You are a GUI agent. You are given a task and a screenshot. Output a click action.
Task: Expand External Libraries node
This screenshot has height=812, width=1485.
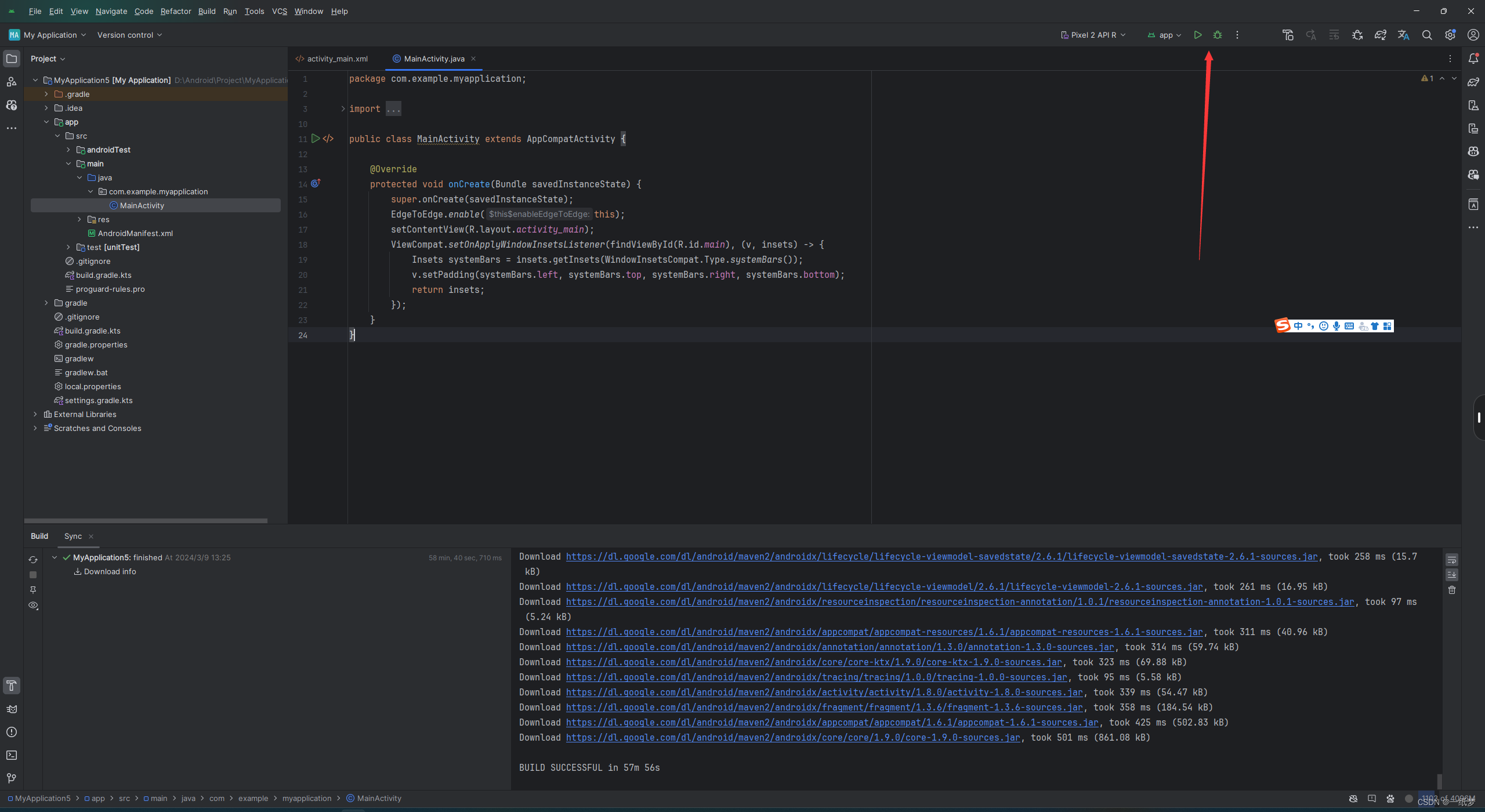click(x=35, y=414)
